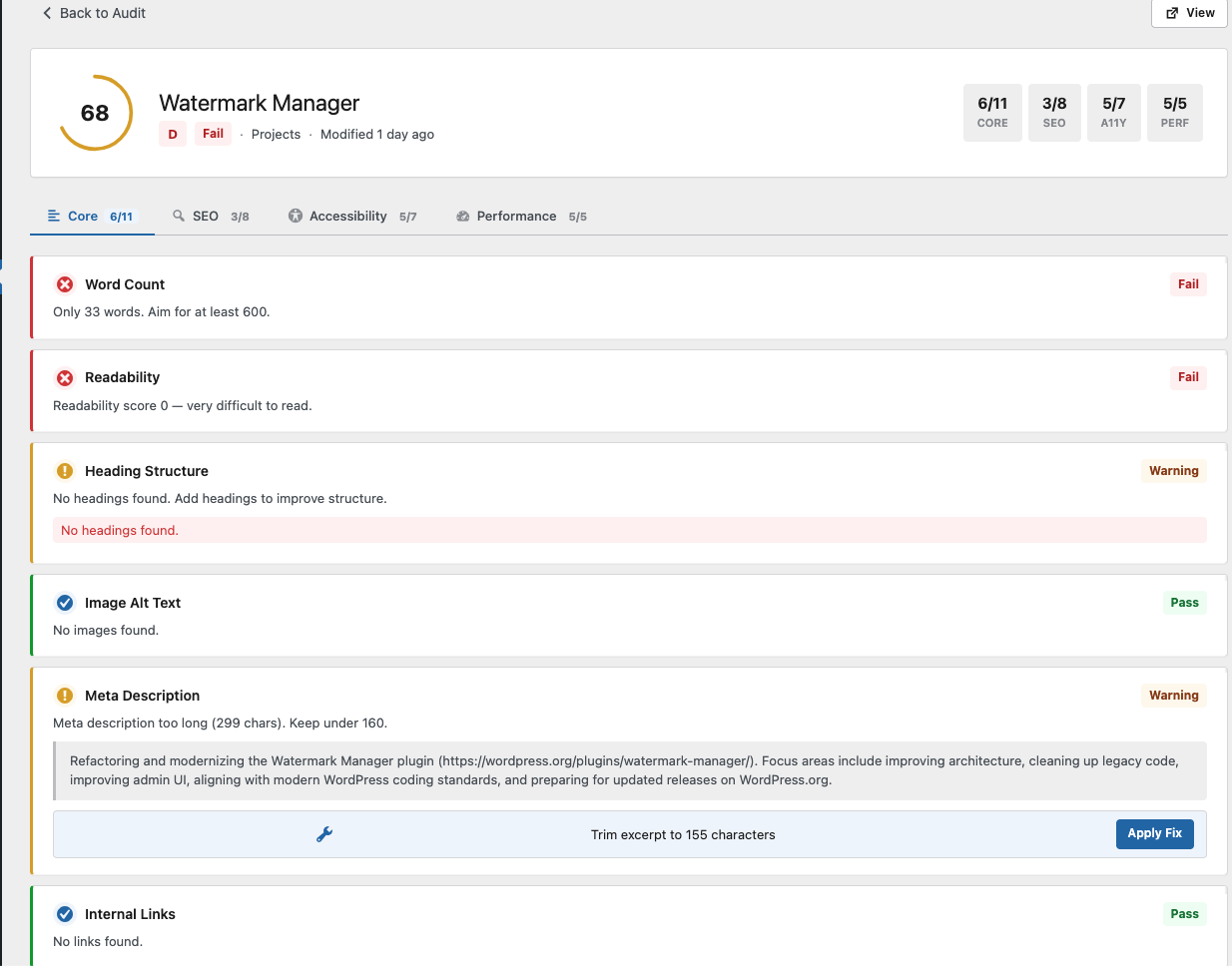
Task: Click the warning icon beside Meta Description
Action: pos(65,696)
